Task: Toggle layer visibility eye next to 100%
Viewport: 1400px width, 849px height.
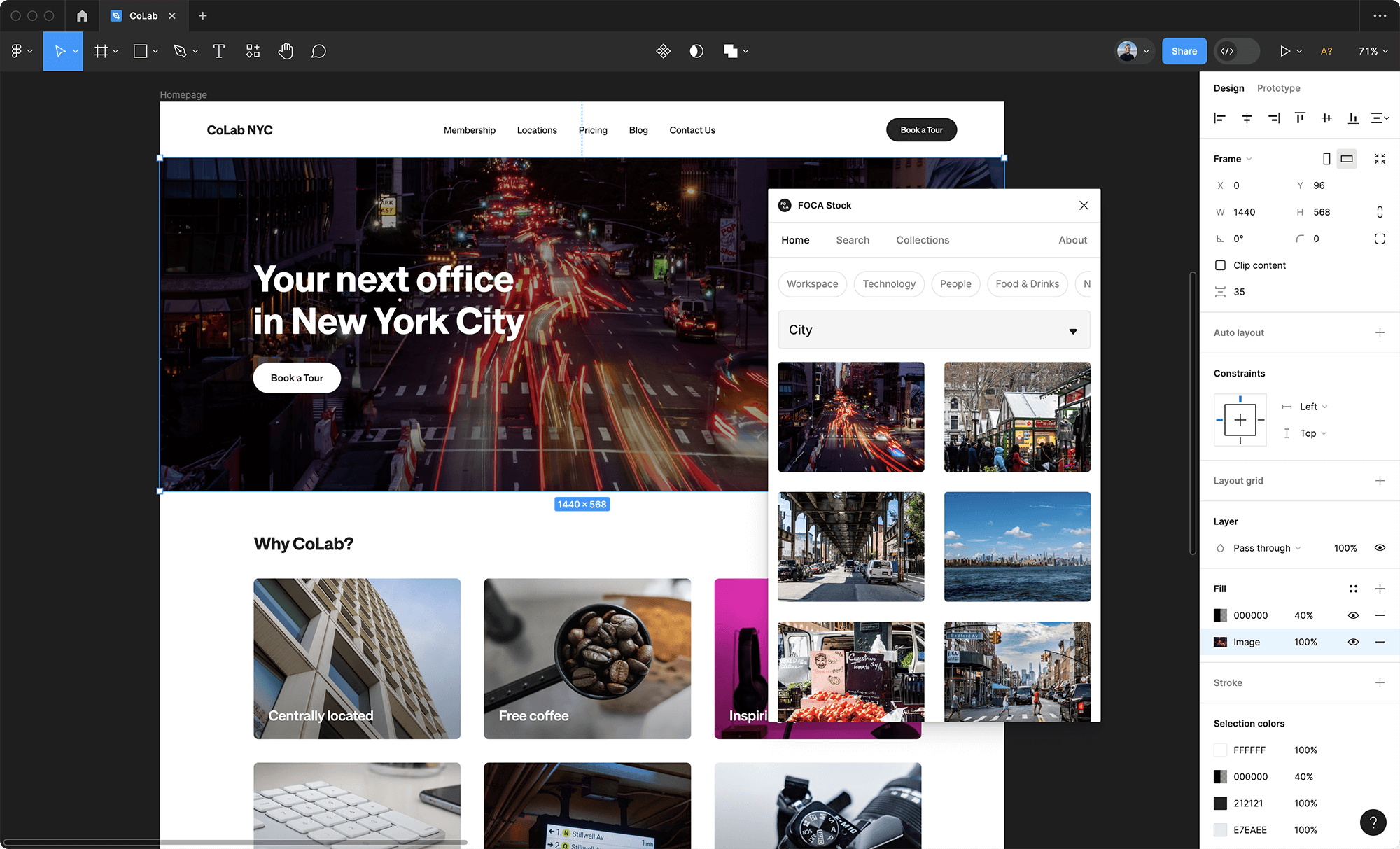Action: (x=1380, y=548)
